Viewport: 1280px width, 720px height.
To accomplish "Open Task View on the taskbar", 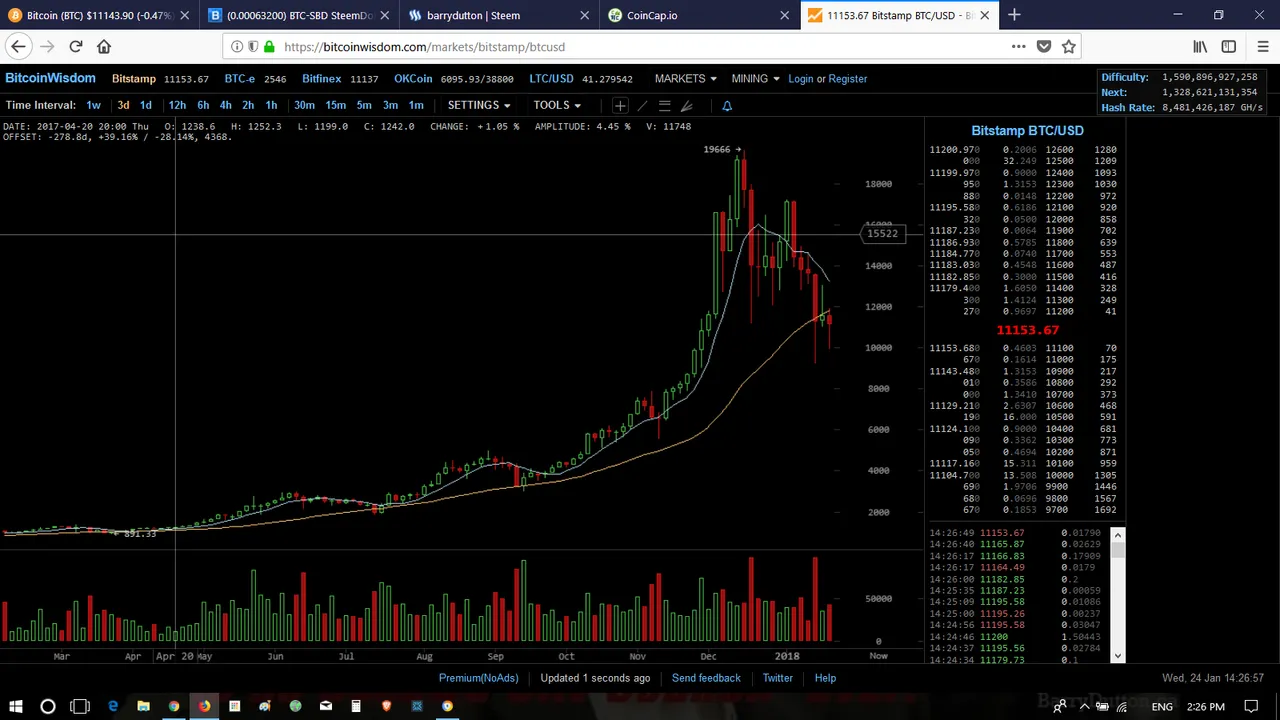I will coord(80,707).
